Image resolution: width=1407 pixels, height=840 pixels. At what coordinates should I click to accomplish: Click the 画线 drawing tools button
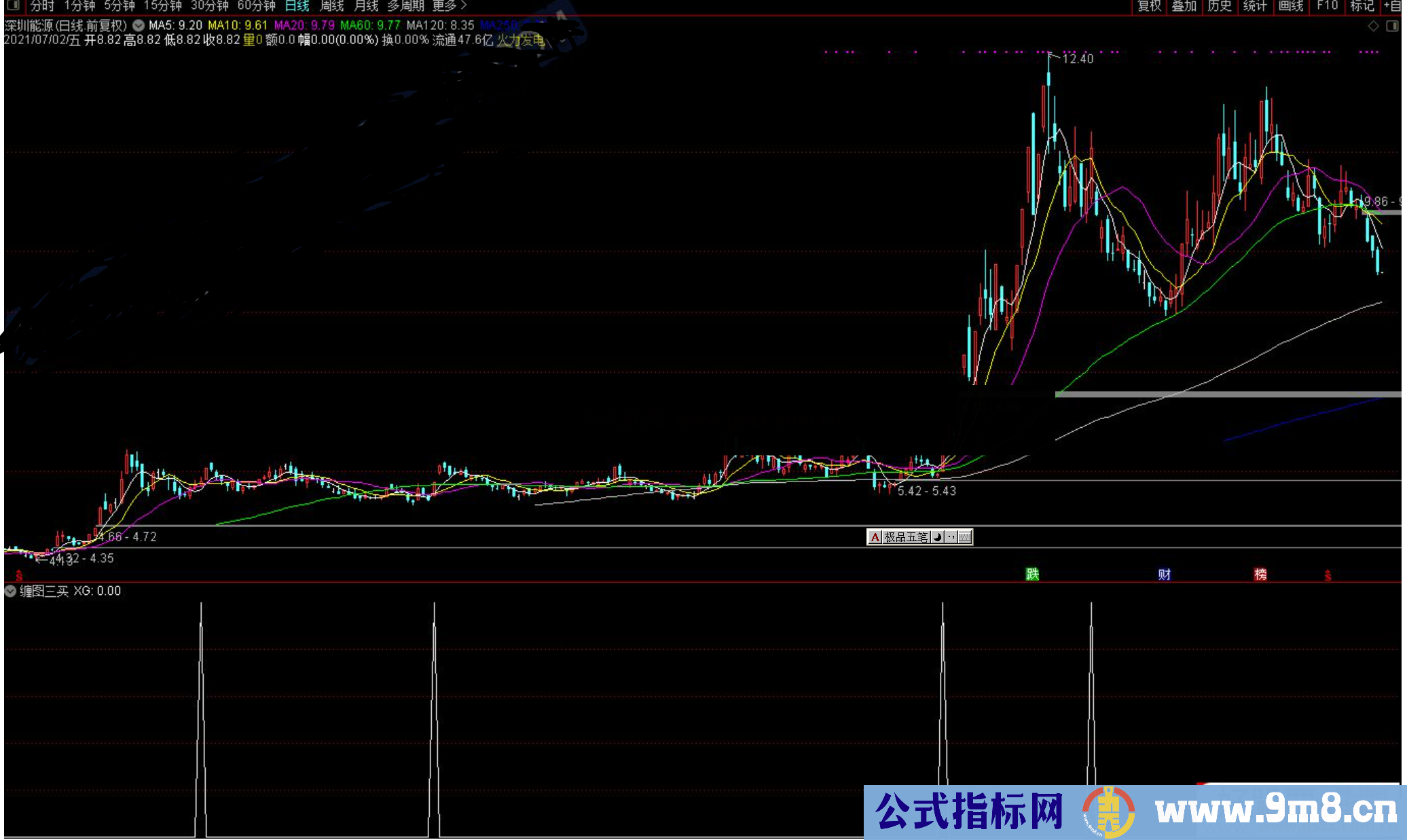1290,6
